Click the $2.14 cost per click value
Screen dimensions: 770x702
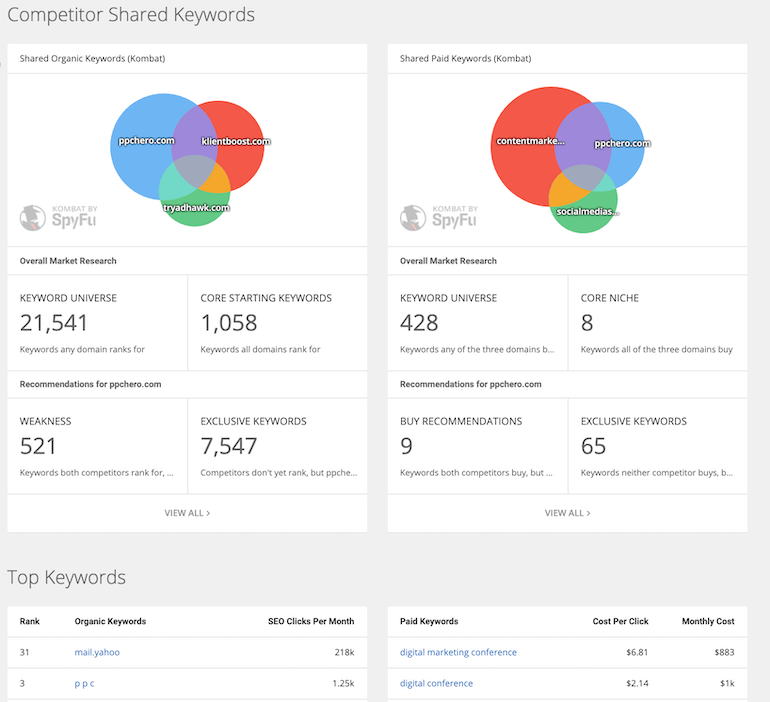tap(637, 683)
